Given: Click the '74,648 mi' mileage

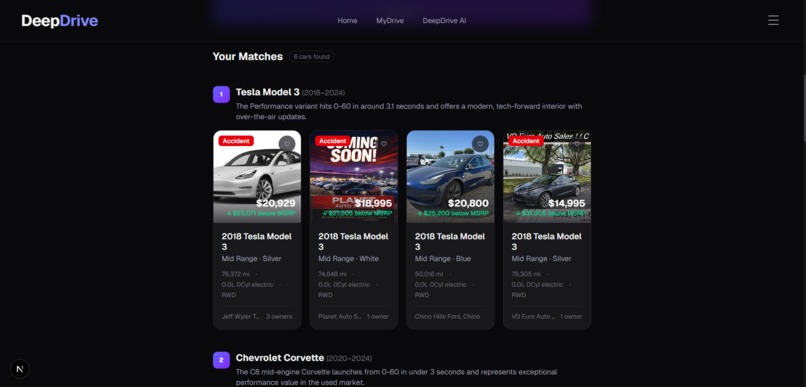Looking at the screenshot, I should click(x=332, y=274).
